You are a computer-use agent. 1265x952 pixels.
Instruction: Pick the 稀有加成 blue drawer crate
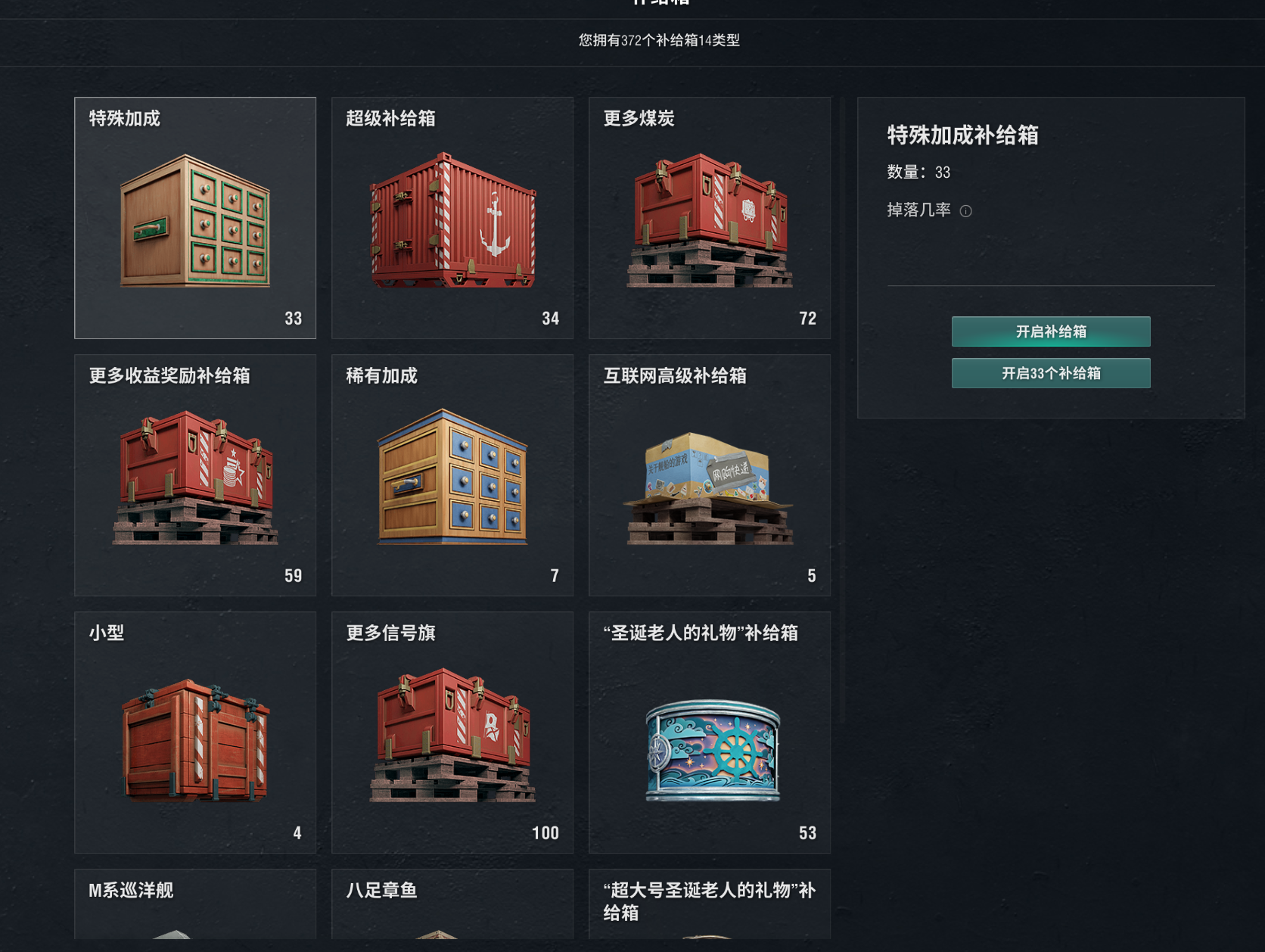pos(452,475)
